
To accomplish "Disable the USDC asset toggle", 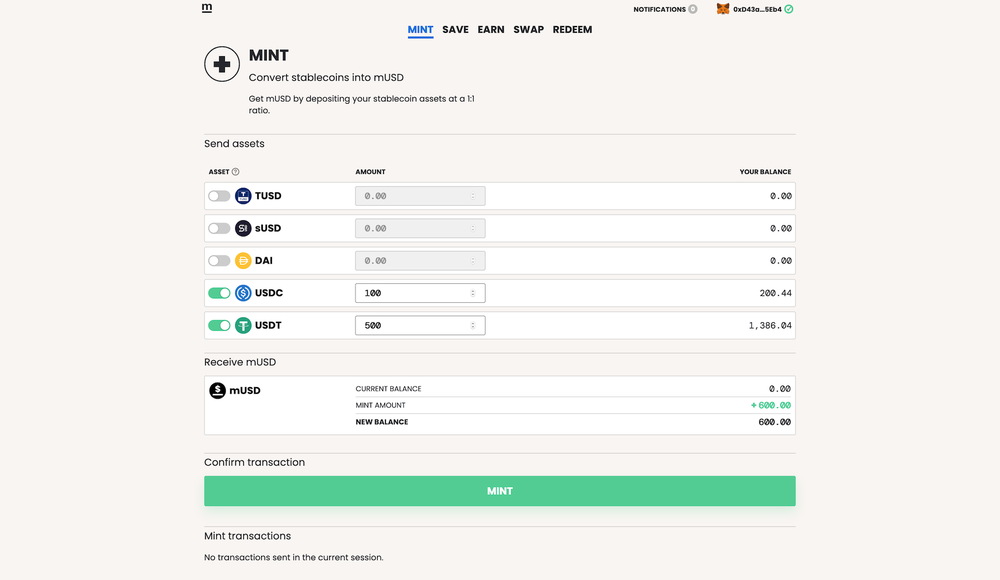I will [x=219, y=293].
